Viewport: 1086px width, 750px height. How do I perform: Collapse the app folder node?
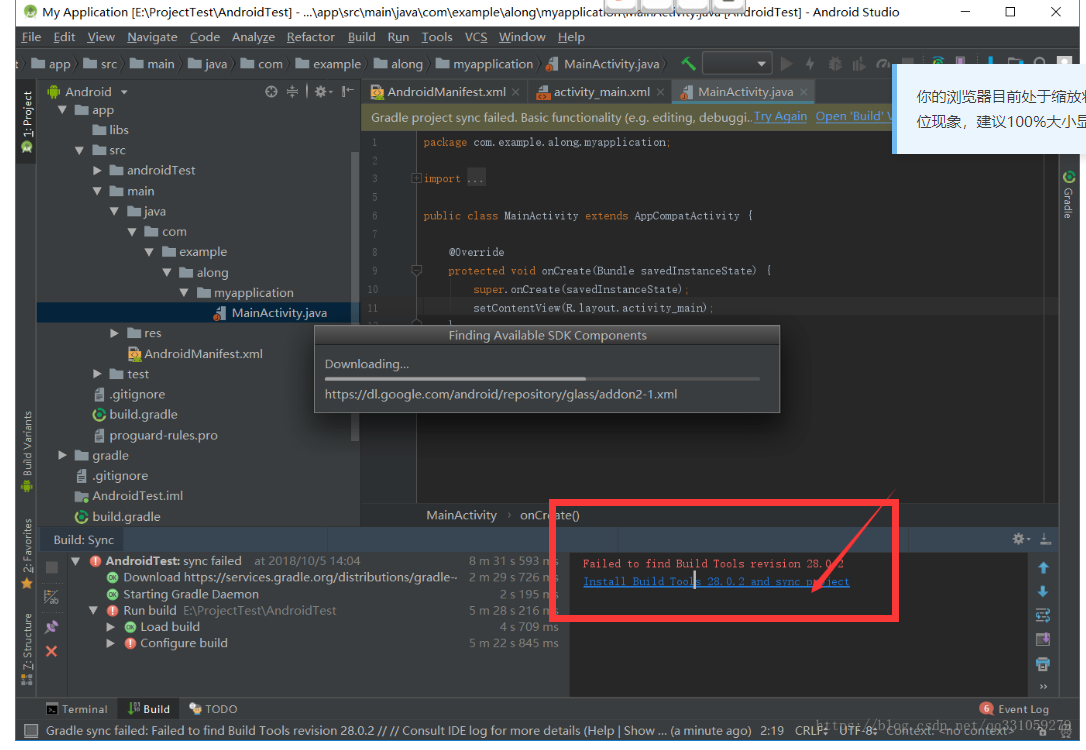(62, 110)
